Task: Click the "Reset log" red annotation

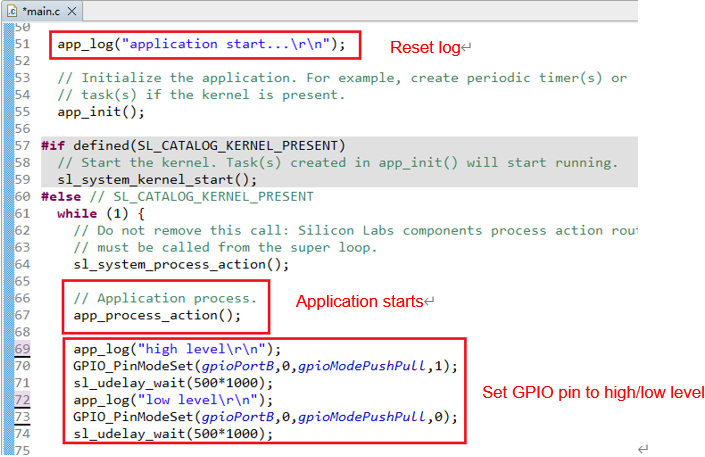Action: 426,47
